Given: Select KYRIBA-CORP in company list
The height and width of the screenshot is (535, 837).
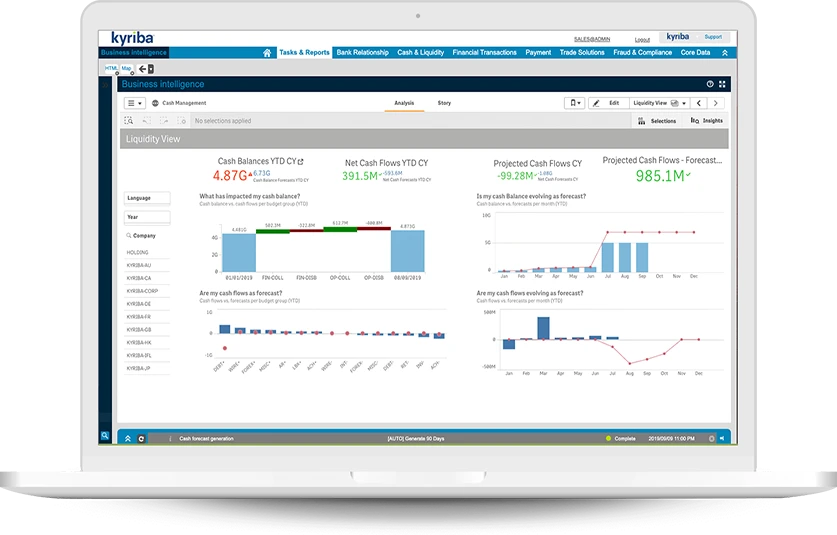Looking at the screenshot, I should [147, 291].
